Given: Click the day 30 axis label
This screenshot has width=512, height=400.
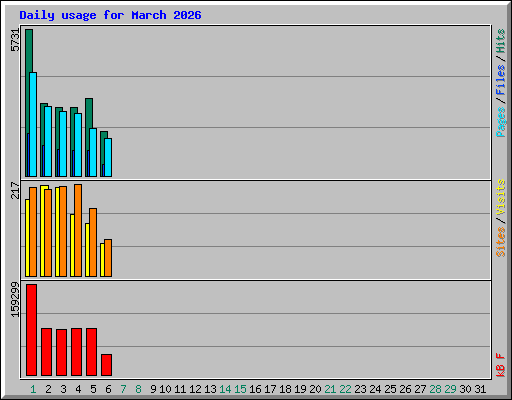Looking at the screenshot, I should tap(465, 389).
